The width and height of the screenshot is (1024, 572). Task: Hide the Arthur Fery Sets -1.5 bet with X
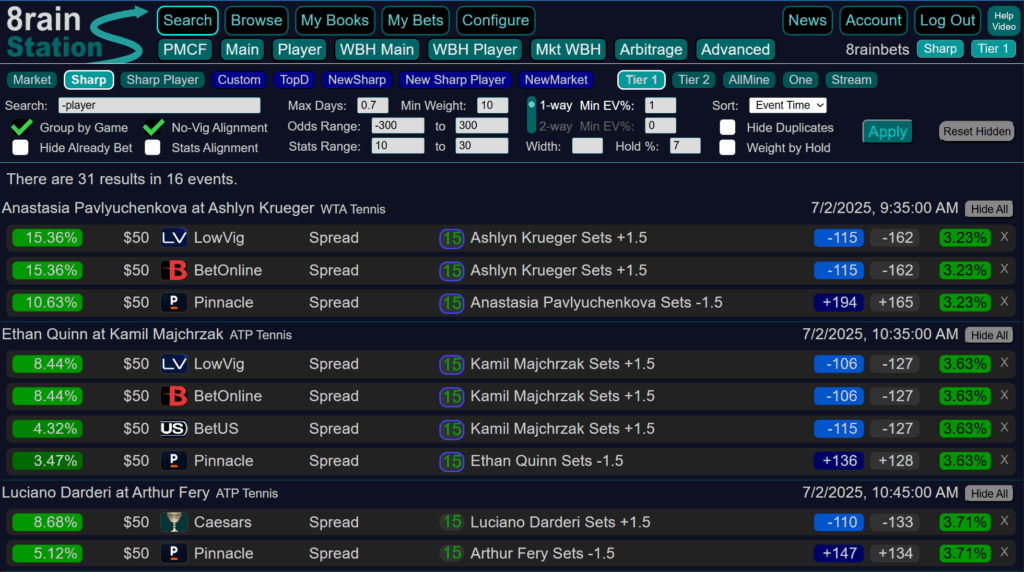click(1004, 552)
